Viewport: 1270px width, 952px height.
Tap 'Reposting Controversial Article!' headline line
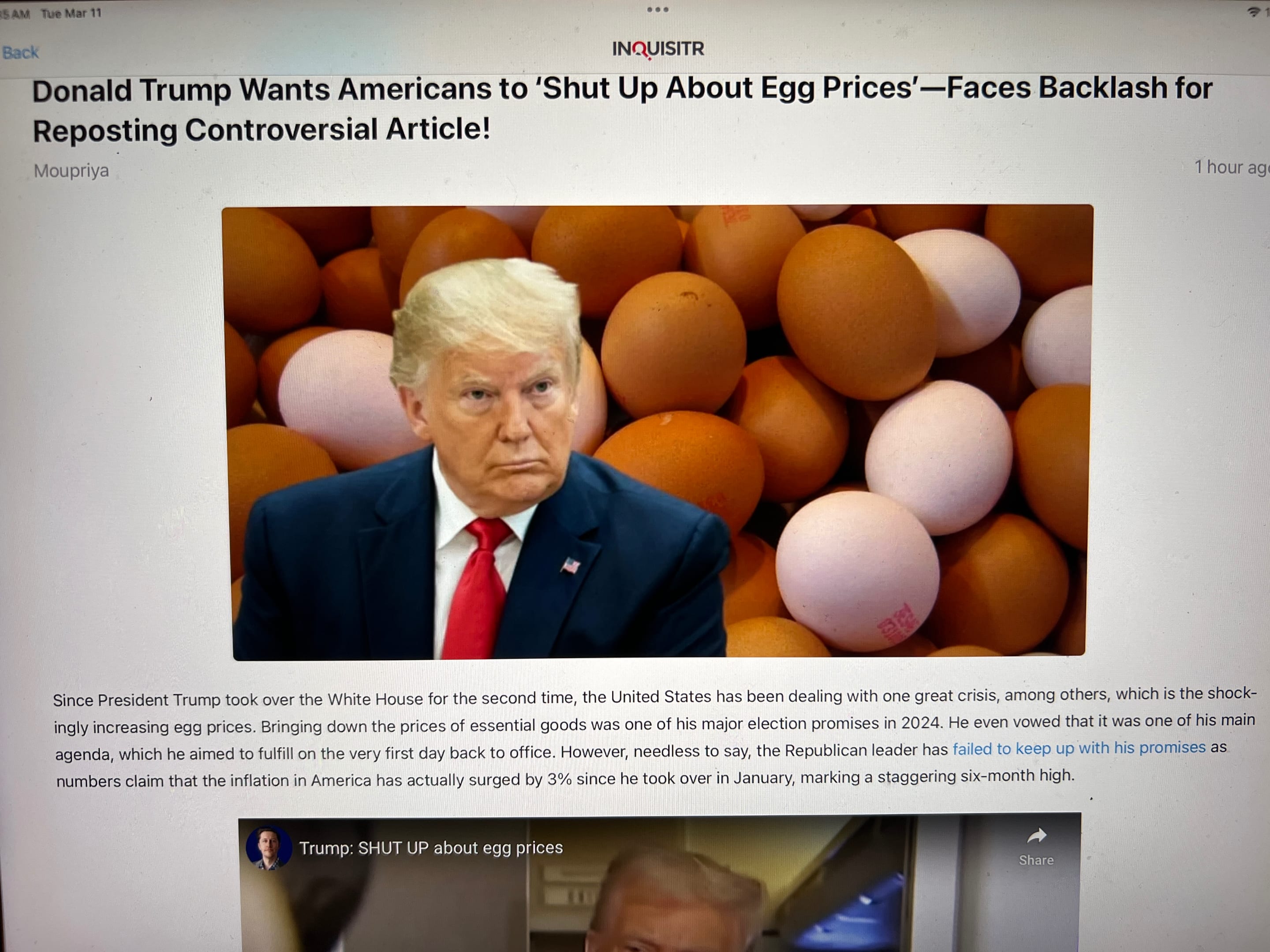pos(262,130)
